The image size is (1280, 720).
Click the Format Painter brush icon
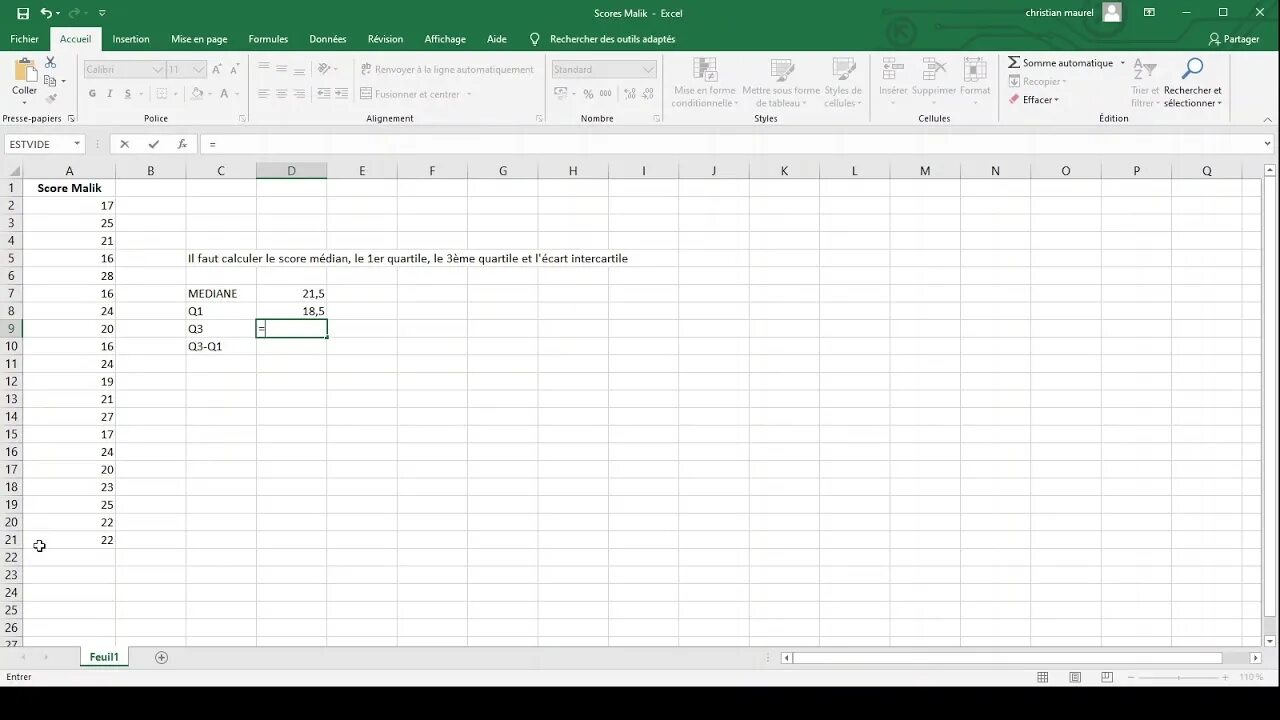(50, 98)
